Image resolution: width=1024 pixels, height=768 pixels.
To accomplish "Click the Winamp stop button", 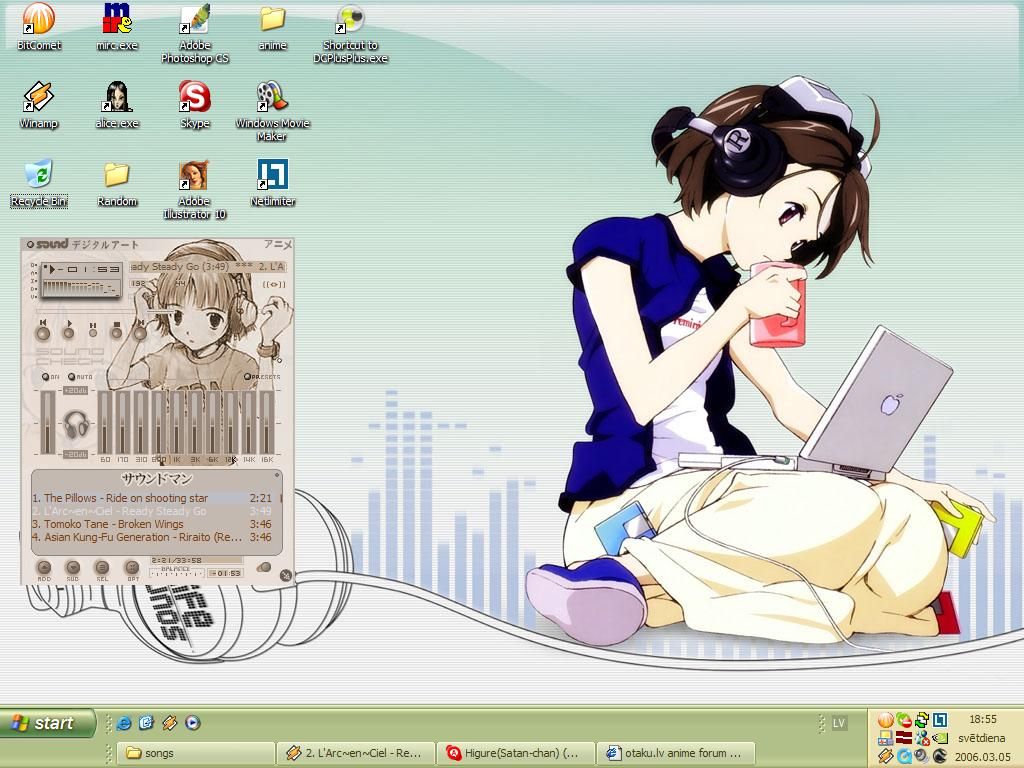I will point(116,330).
